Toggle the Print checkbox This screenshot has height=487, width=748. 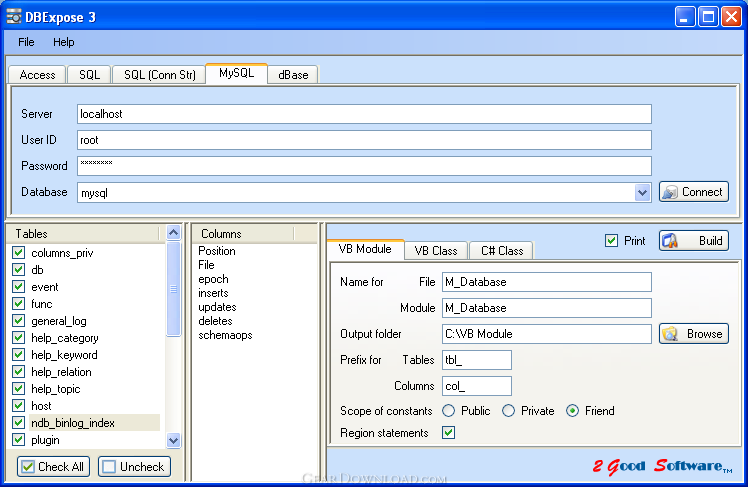(611, 240)
